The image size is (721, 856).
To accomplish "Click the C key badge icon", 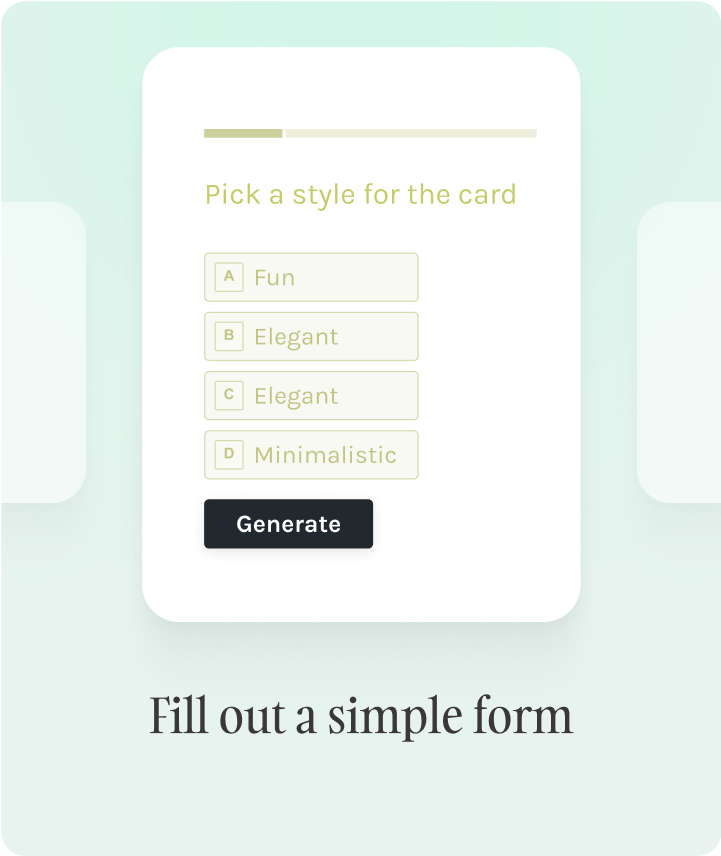I will (229, 395).
